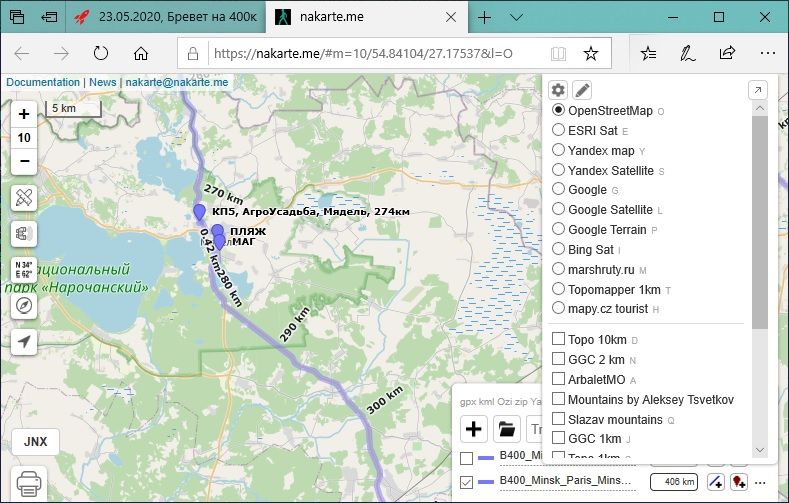The width and height of the screenshot is (789, 503).
Task: Click the layers list scrollbar up arrow
Action: click(760, 108)
